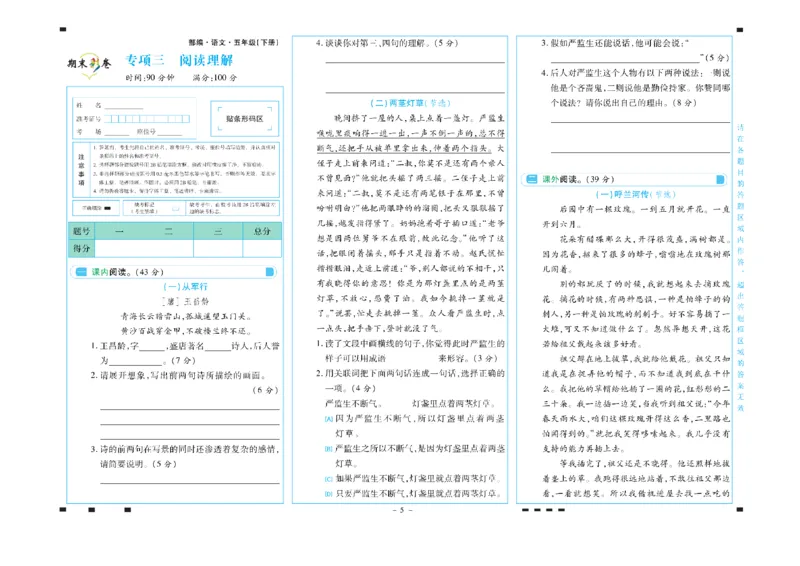Click the author line [唐] 王昌龄
Image resolution: width=800 pixels, height=566 pixels.
click(185, 302)
